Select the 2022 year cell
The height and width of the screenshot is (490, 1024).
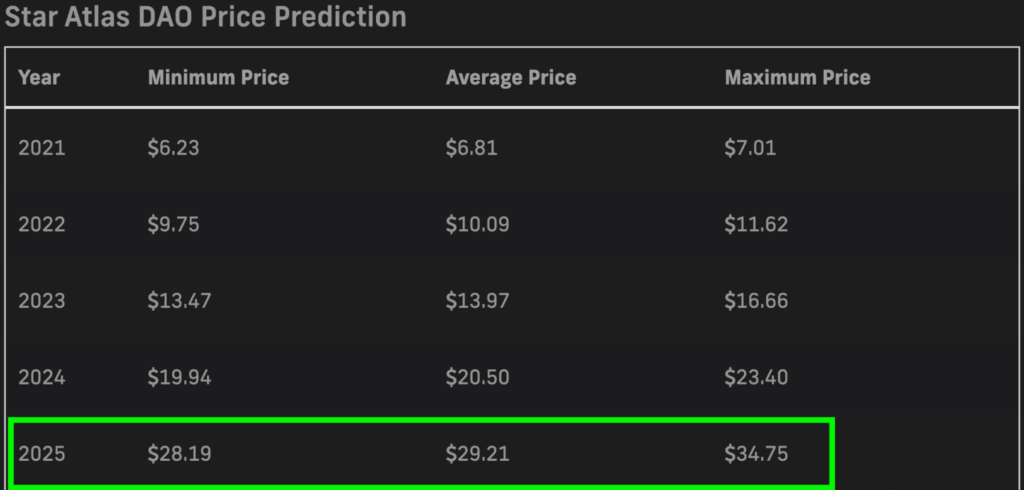[x=43, y=225]
